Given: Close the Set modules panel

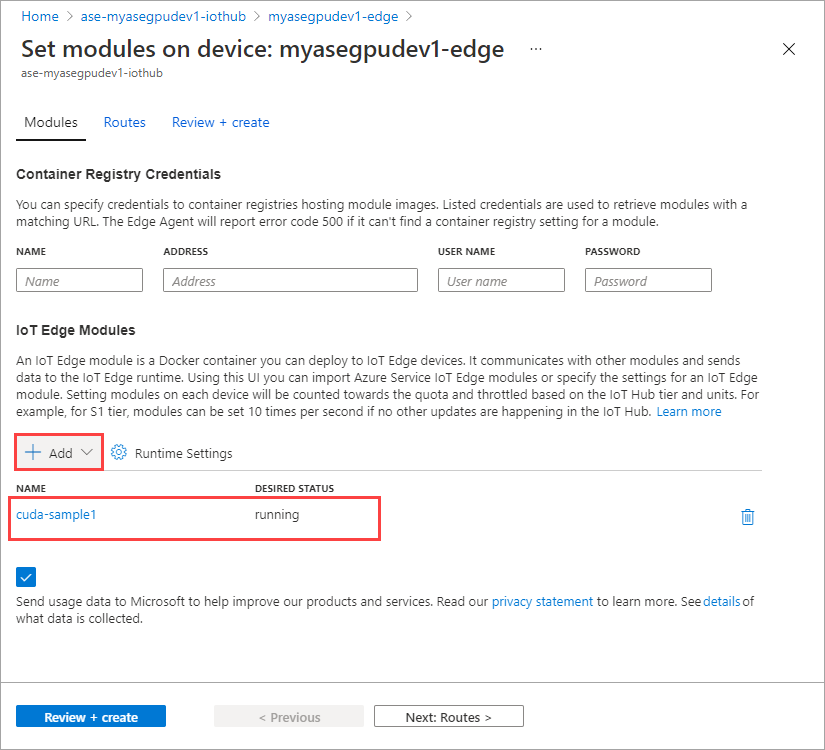Looking at the screenshot, I should point(789,49).
